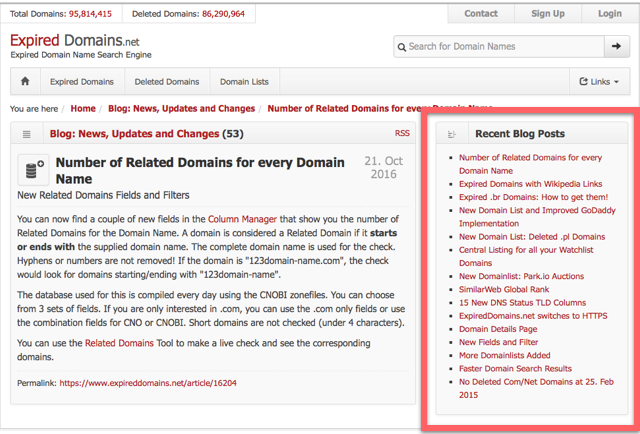Screen dimensions: 640x434
Task: Open the article permalink URL
Action: point(148,383)
